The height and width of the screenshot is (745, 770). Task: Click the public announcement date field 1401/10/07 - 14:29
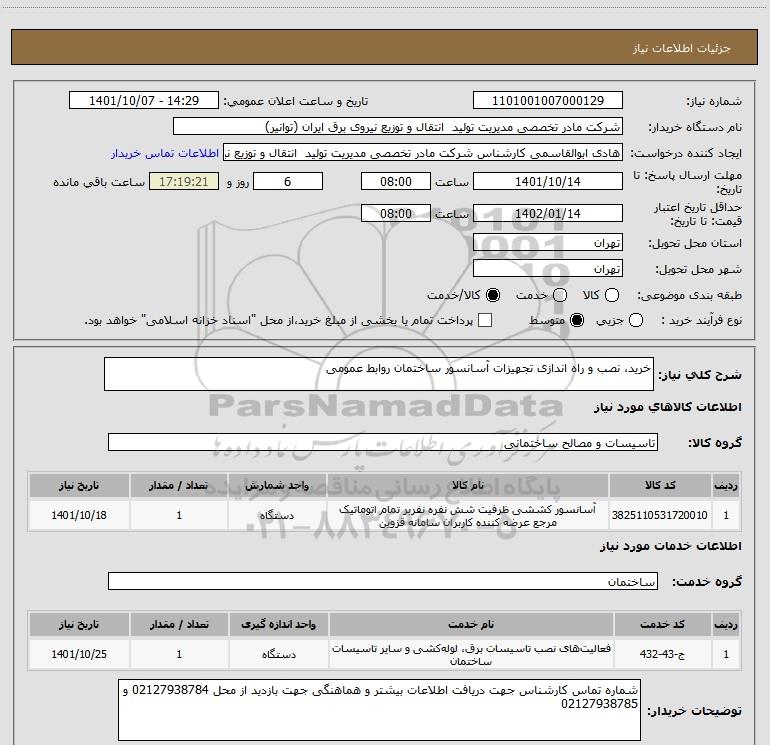click(144, 101)
